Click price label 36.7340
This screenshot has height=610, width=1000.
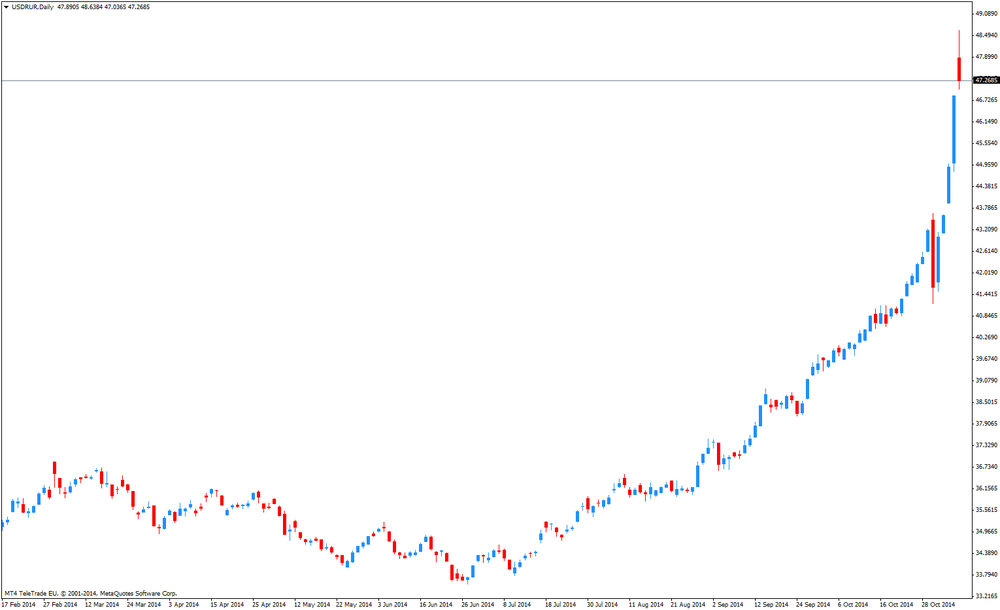pyautogui.click(x=986, y=466)
